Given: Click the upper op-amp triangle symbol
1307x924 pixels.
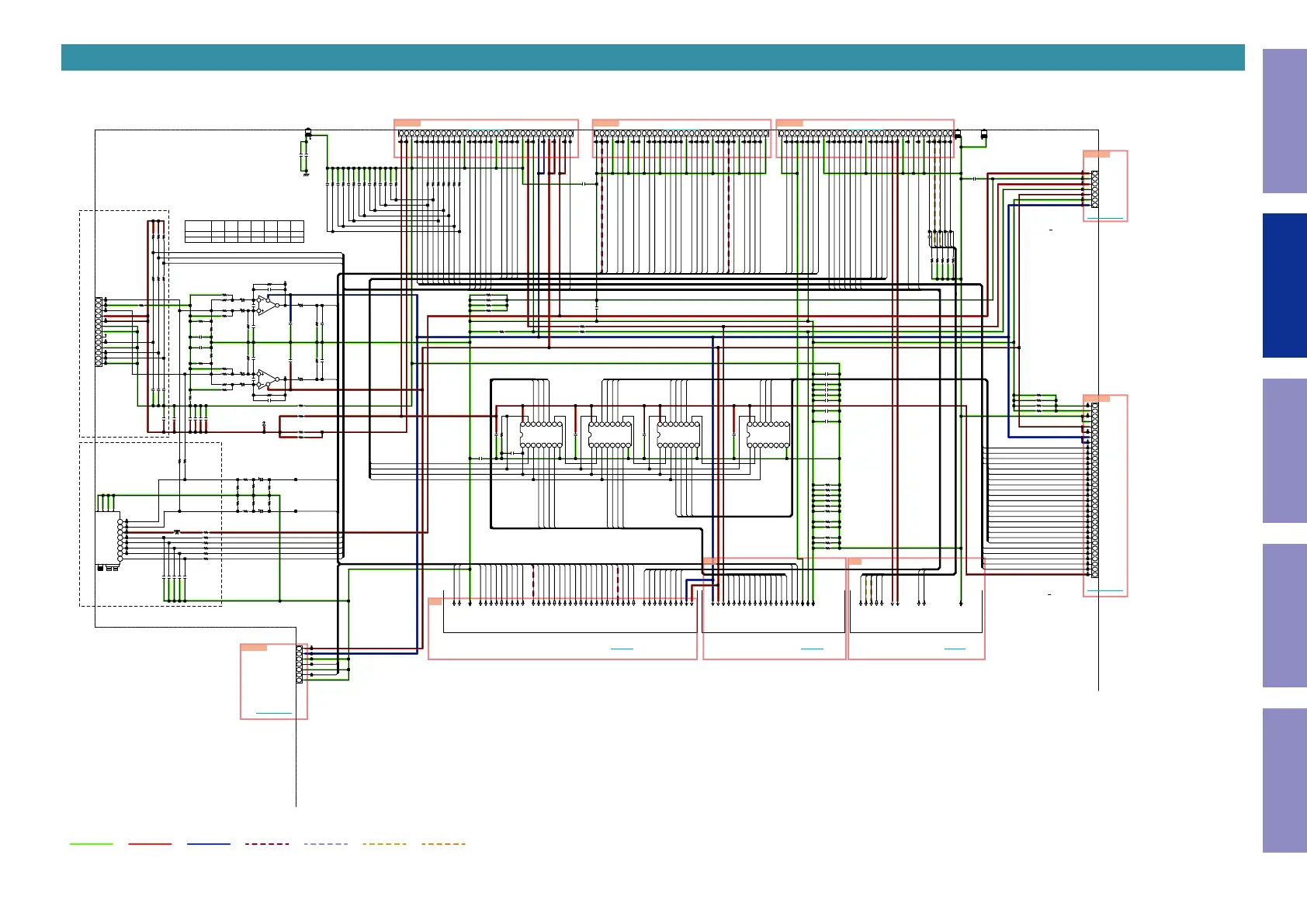Looking at the screenshot, I should [x=266, y=305].
